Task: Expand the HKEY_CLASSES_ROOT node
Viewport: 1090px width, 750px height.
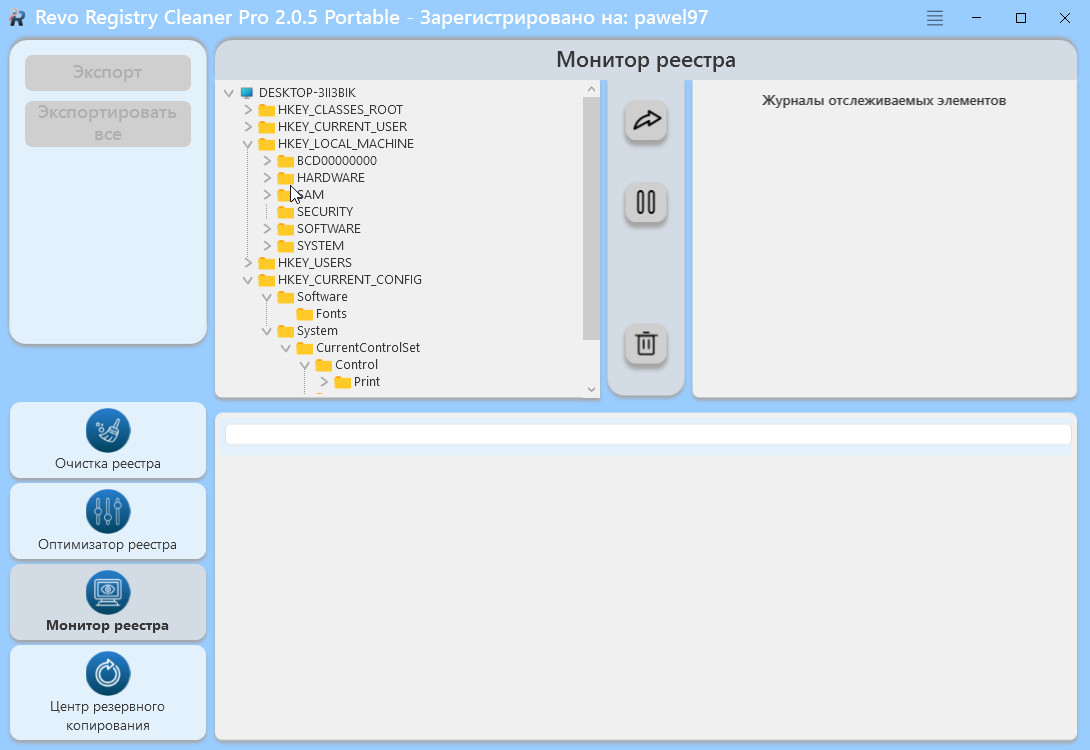Action: click(248, 110)
